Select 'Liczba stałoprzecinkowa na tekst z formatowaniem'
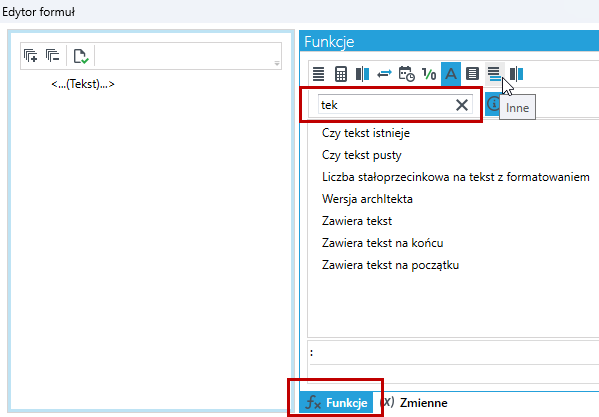This screenshot has height=417, width=599. tap(456, 177)
